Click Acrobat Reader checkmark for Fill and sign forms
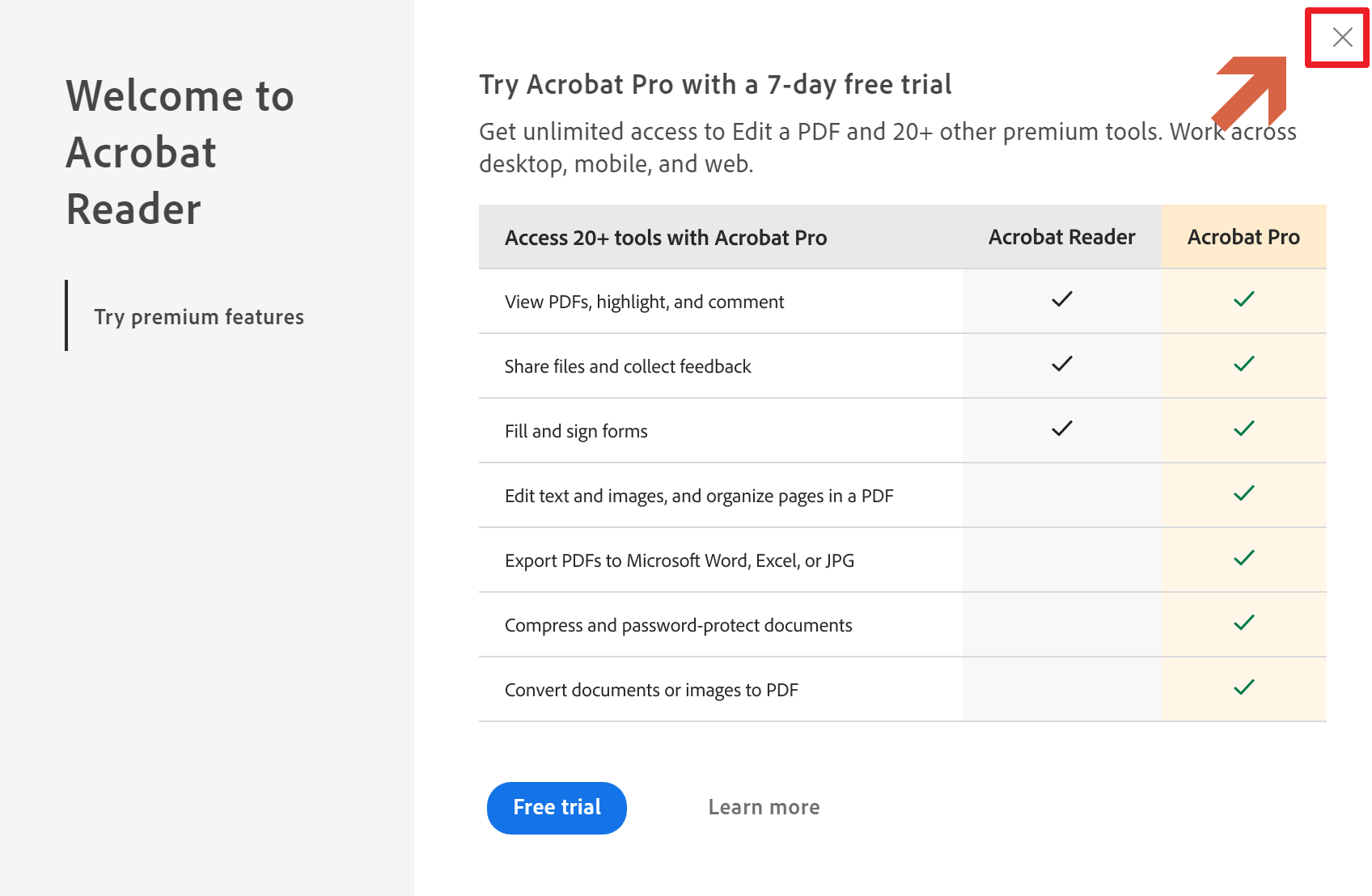Image resolution: width=1372 pixels, height=896 pixels. coord(1062,429)
